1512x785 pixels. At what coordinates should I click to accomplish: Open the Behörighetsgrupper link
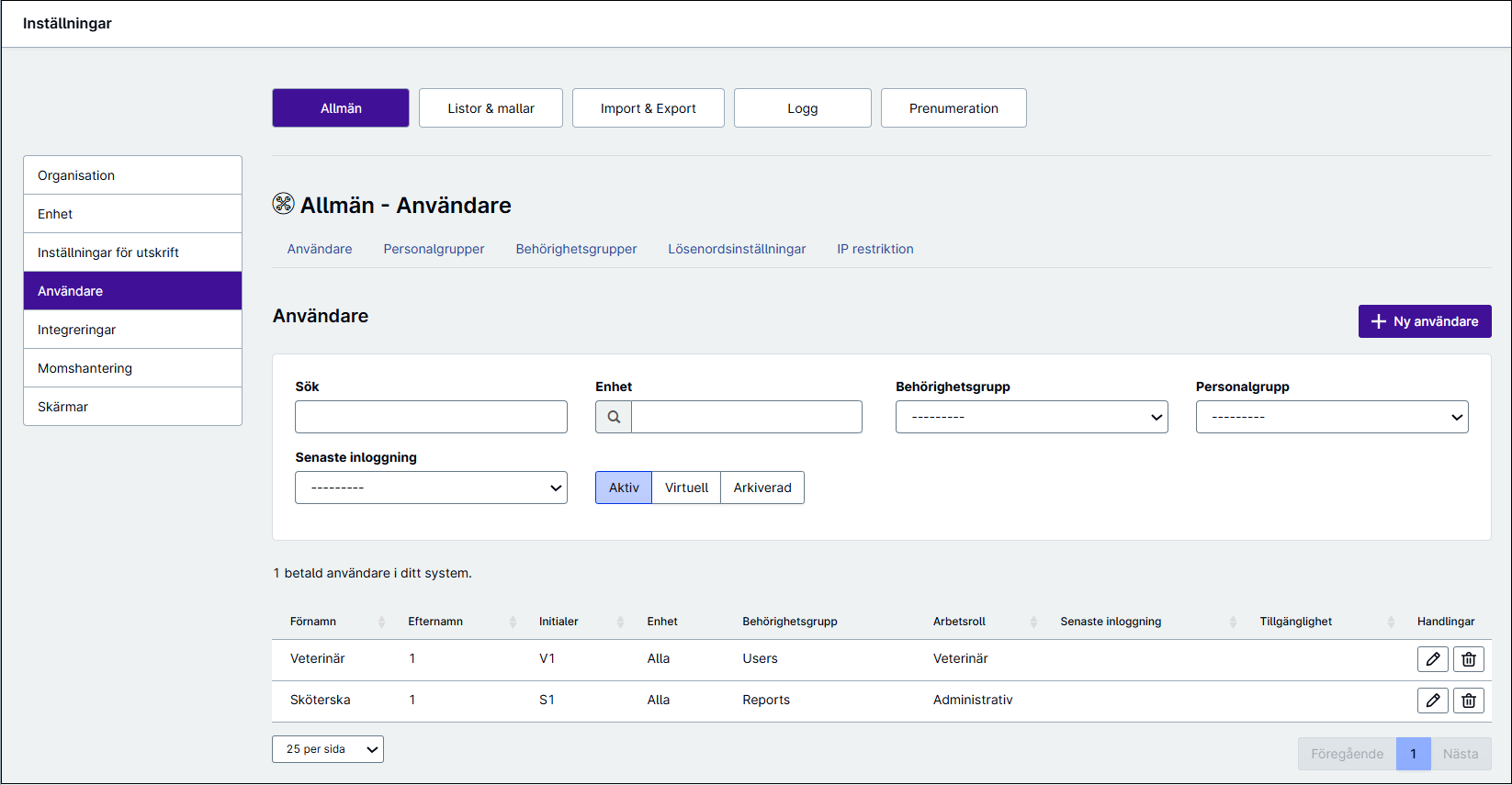[x=576, y=249]
